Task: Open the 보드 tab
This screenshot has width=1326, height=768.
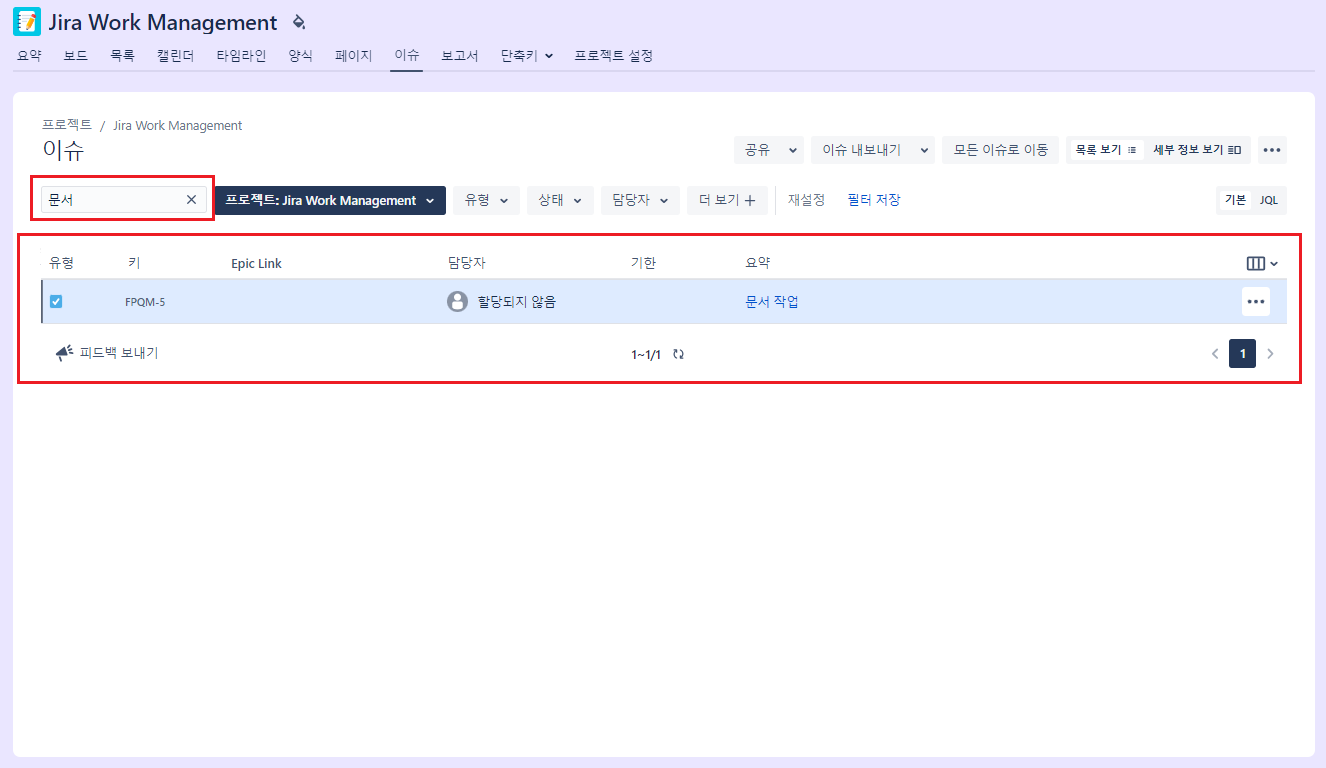Action: tap(75, 56)
